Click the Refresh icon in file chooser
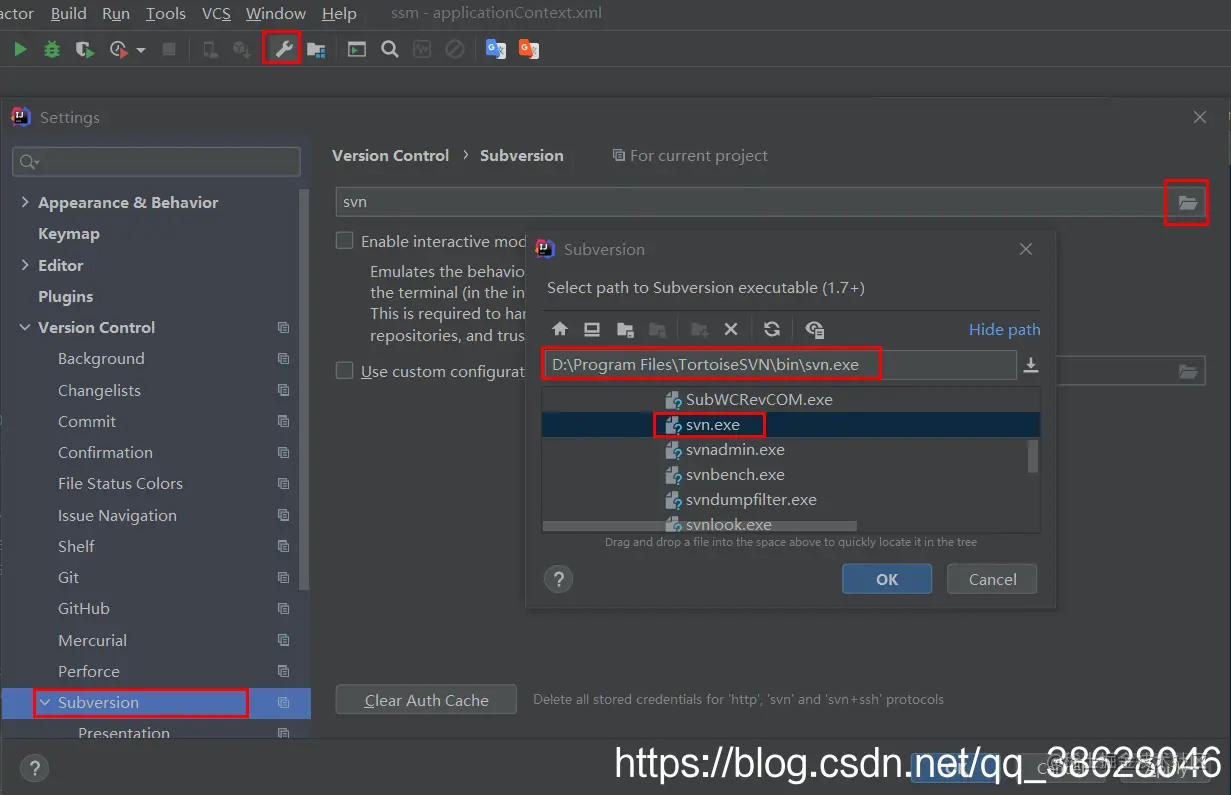This screenshot has height=795, width=1231. (x=771, y=329)
